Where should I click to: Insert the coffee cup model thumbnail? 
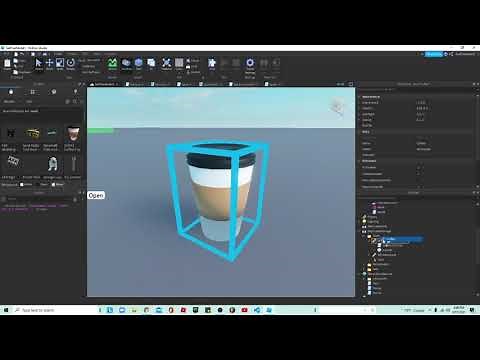point(73,134)
